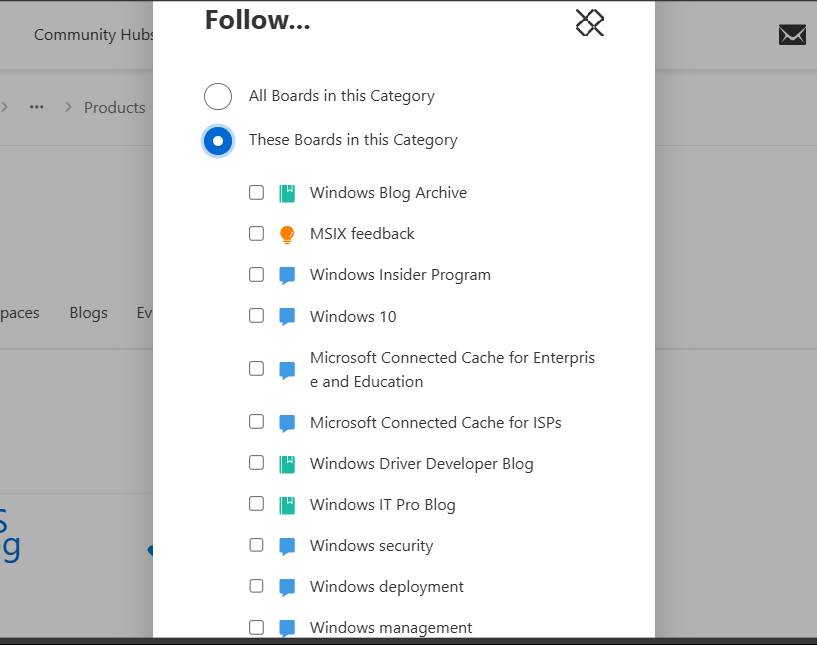Check the Windows Blog Archive checkbox
This screenshot has width=817, height=645.
click(x=257, y=192)
